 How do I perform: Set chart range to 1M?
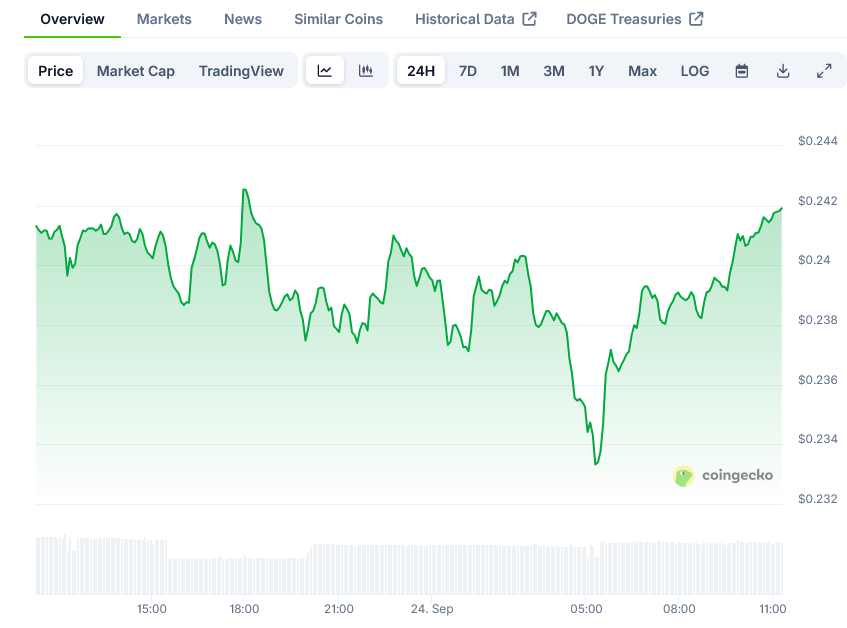510,71
